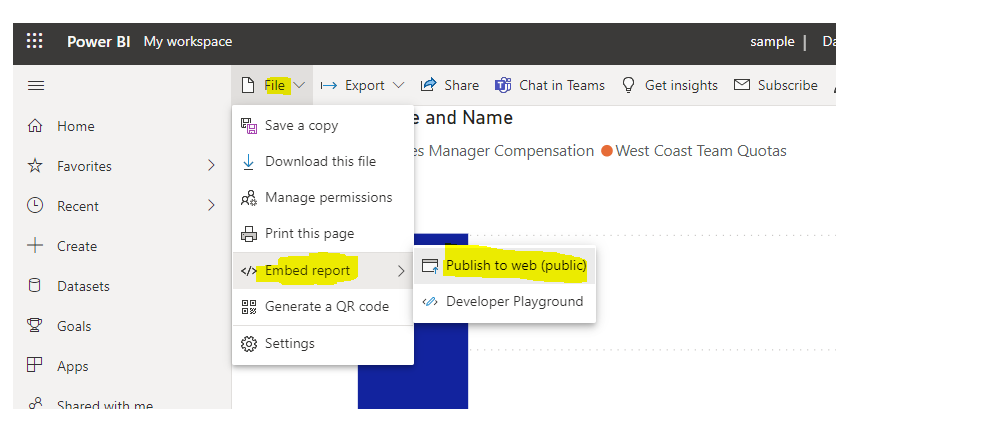Screen dimensions: 995x427
Task: Click the Recent clock icon
Action: [35, 206]
